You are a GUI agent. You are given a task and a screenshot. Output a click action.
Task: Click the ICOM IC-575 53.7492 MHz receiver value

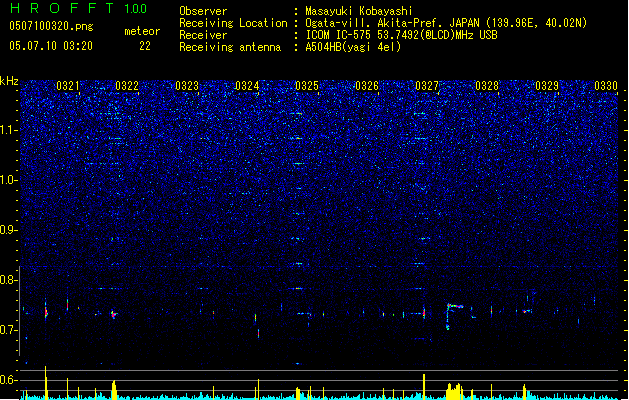(401, 35)
